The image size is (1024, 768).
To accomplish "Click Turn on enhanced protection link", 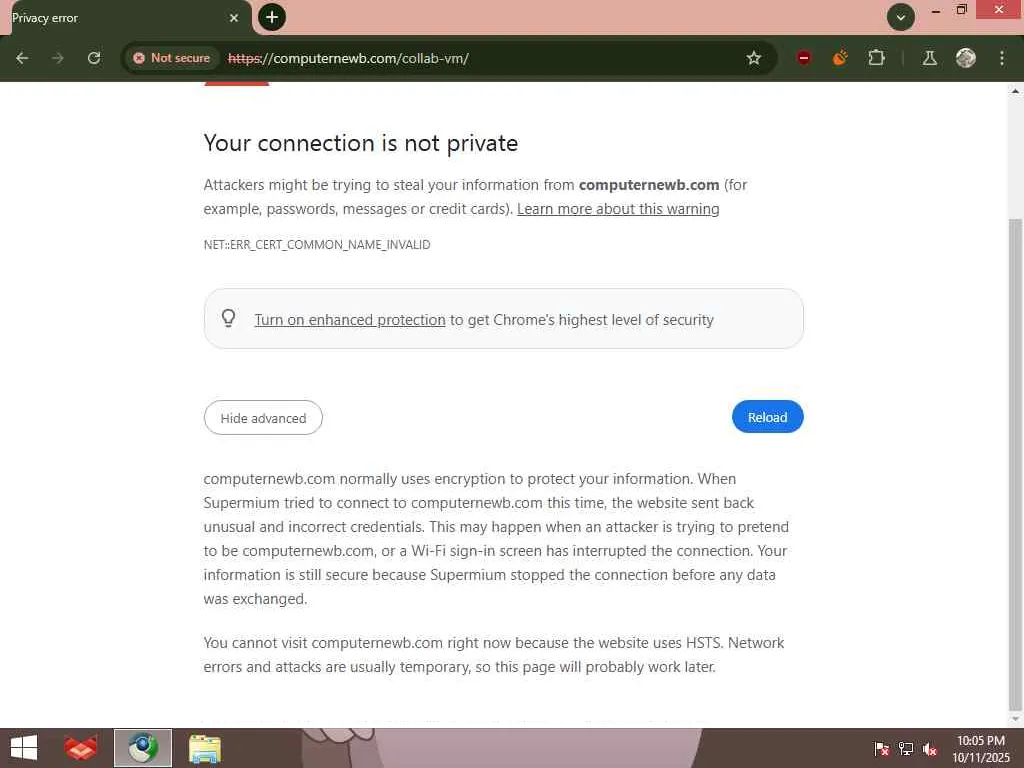I will tap(349, 320).
